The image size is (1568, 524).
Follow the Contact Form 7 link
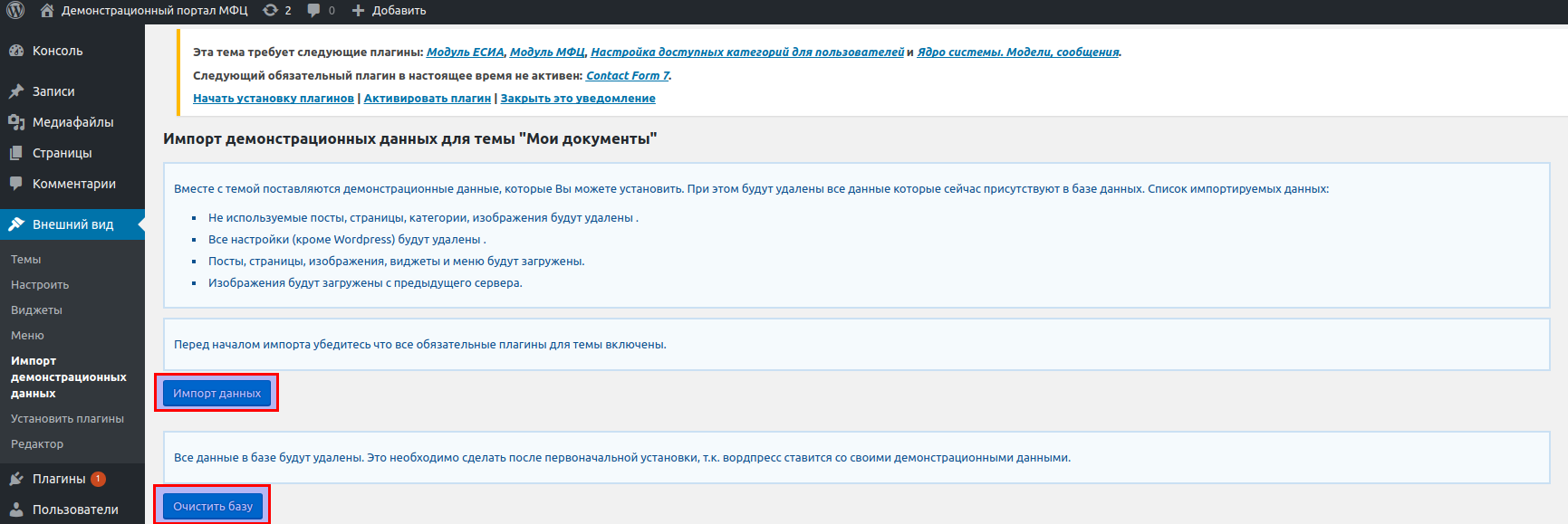(628, 75)
